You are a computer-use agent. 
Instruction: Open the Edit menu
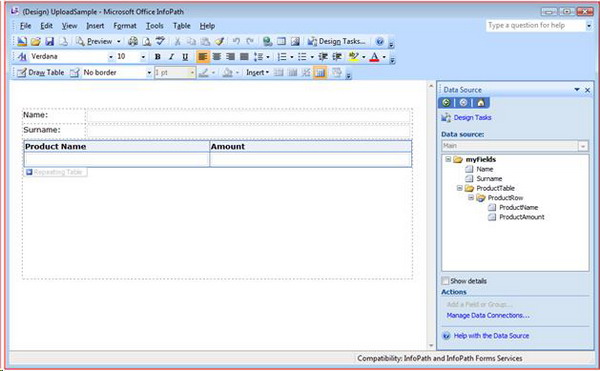click(46, 26)
